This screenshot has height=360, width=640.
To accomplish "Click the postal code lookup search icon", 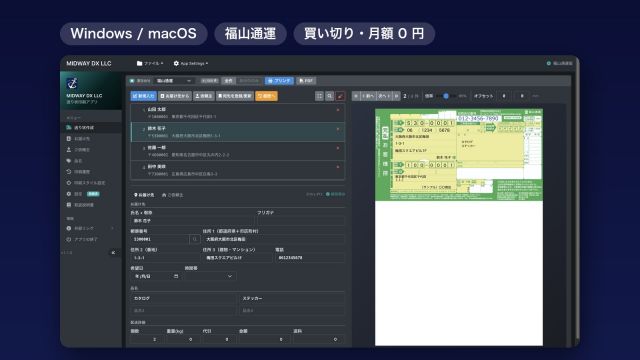I will pyautogui.click(x=195, y=239).
